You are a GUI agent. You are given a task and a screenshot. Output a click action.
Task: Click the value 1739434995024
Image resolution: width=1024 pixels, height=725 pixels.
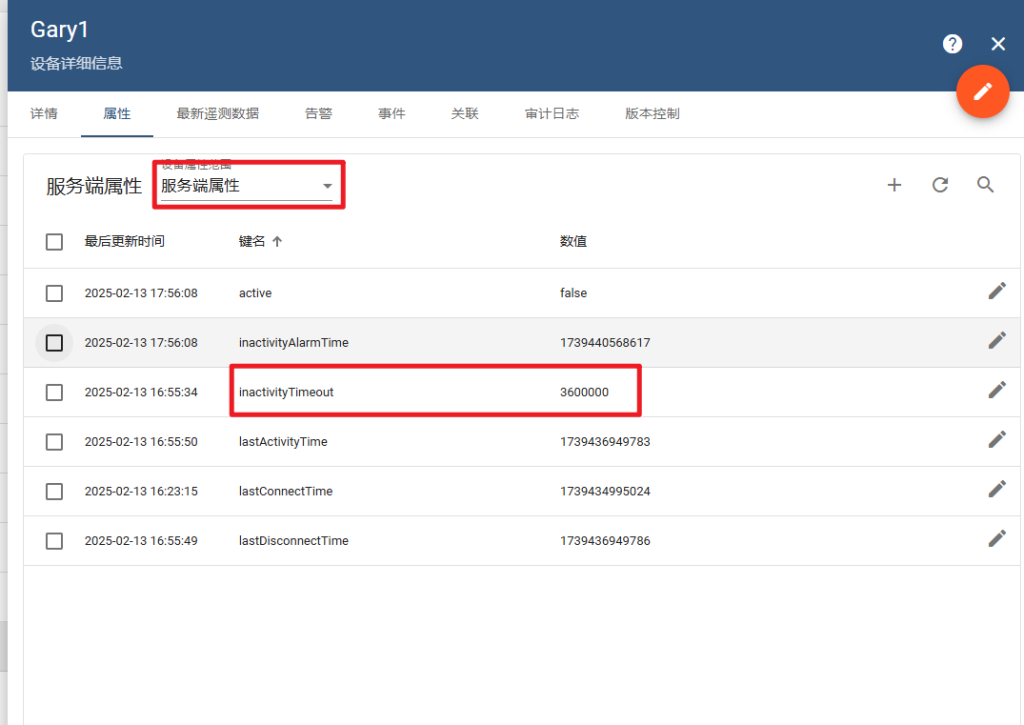click(x=605, y=491)
